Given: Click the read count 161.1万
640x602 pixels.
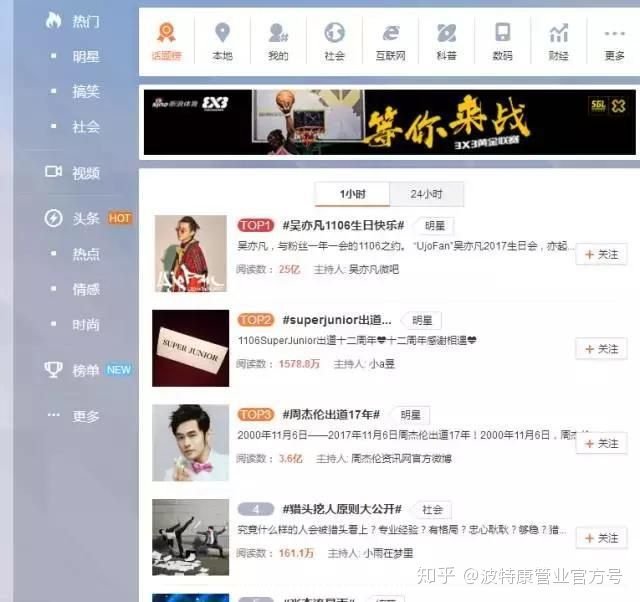Looking at the screenshot, I should pyautogui.click(x=296, y=553).
